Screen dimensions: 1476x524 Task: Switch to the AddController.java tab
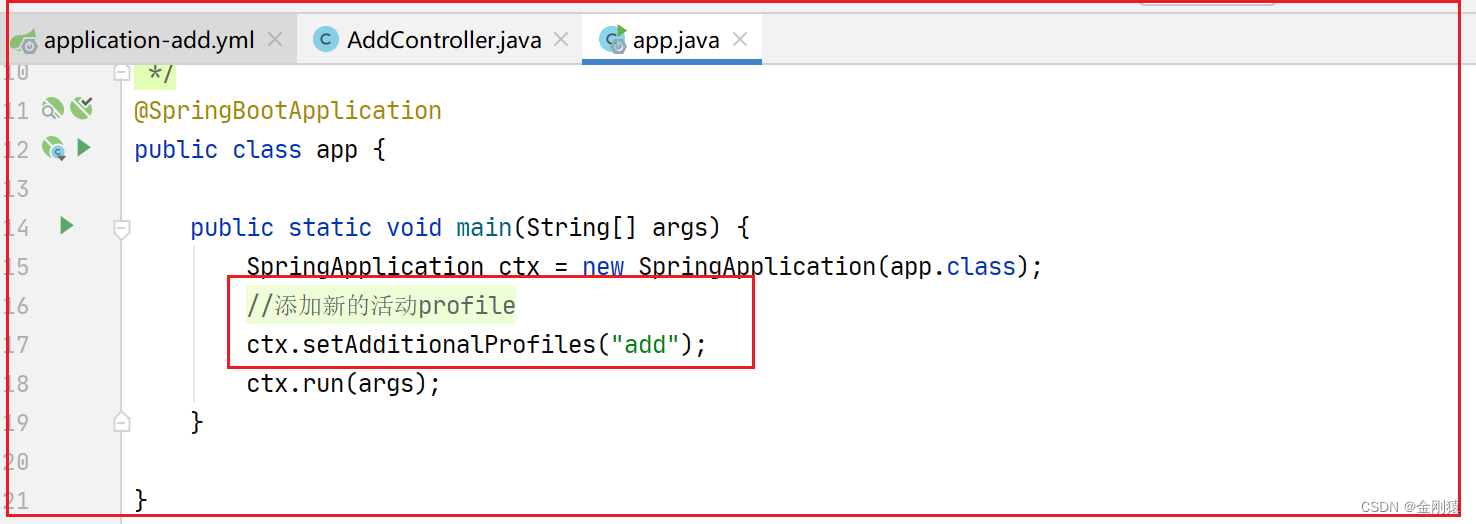tap(440, 40)
